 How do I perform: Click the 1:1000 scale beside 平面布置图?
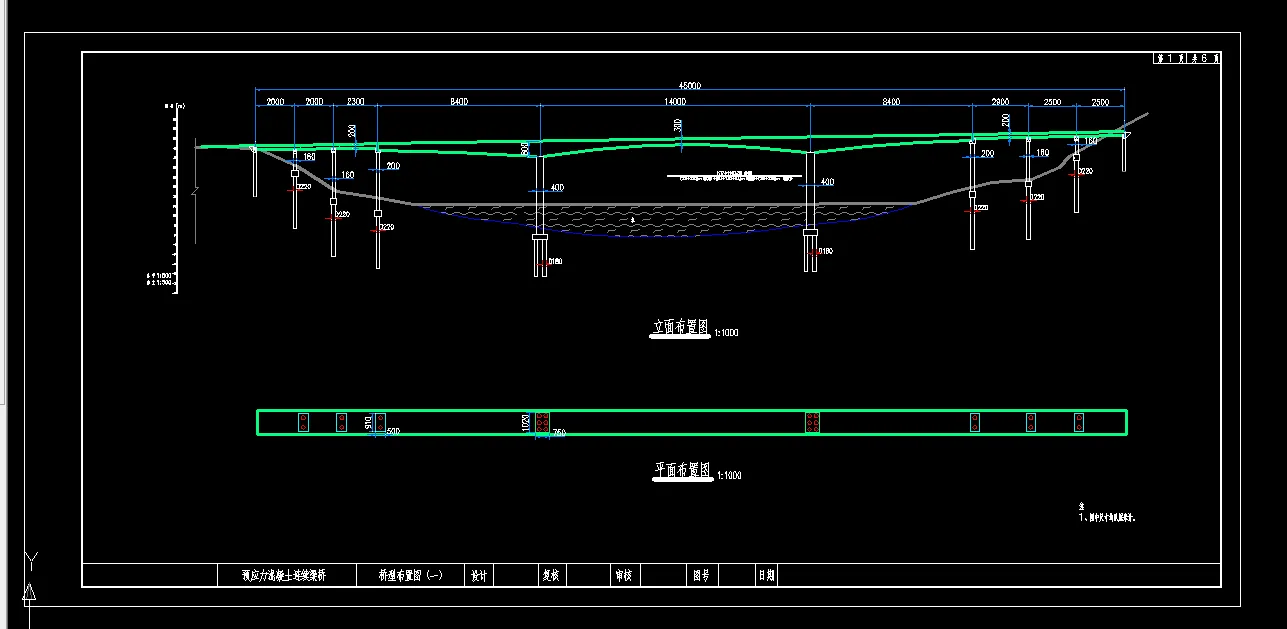(x=729, y=476)
